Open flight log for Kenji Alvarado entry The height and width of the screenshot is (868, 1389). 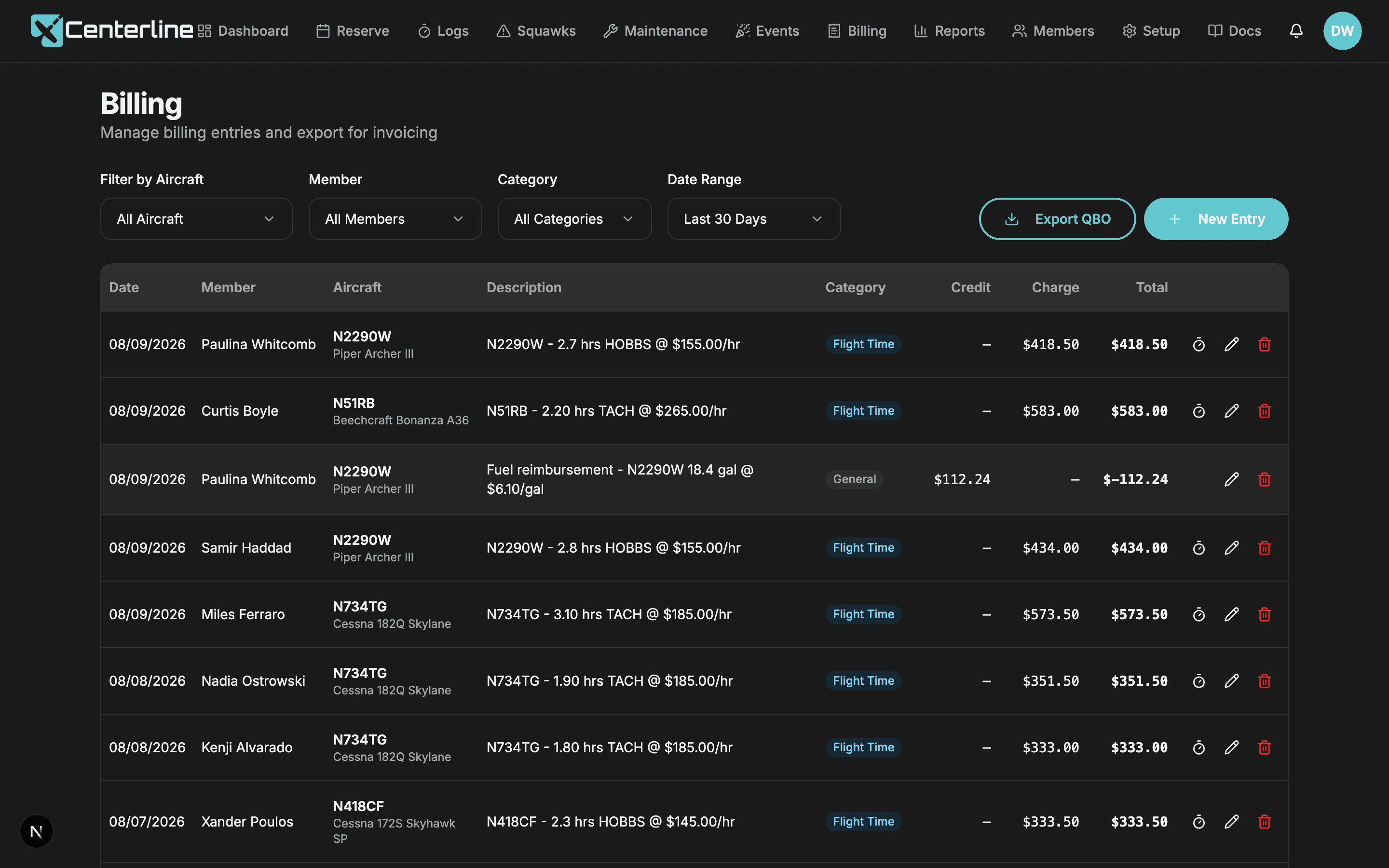tap(1198, 748)
